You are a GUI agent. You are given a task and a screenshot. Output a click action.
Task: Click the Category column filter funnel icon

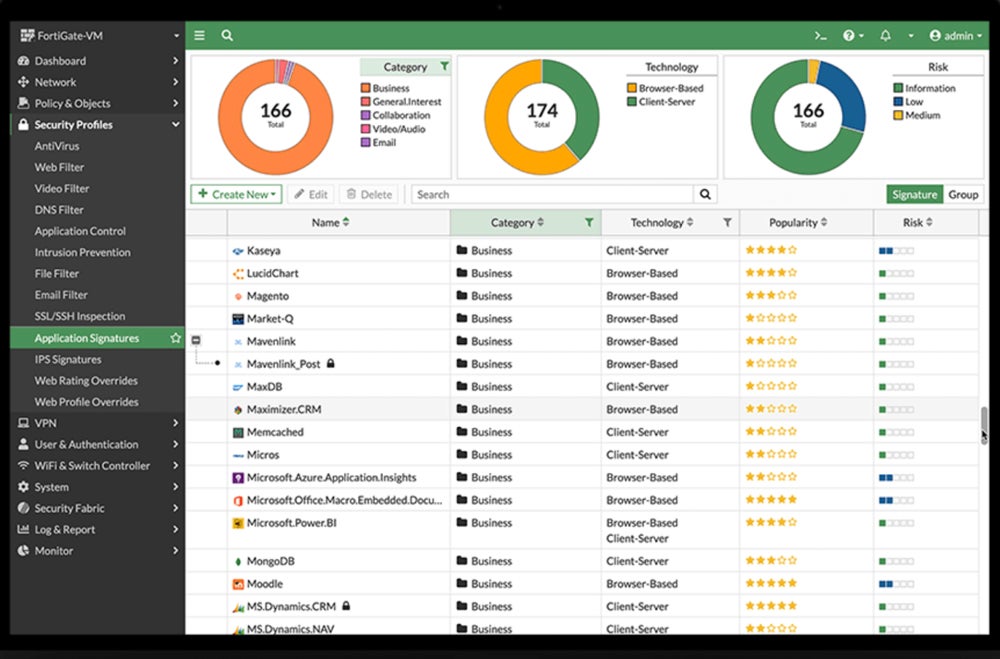[x=589, y=223]
